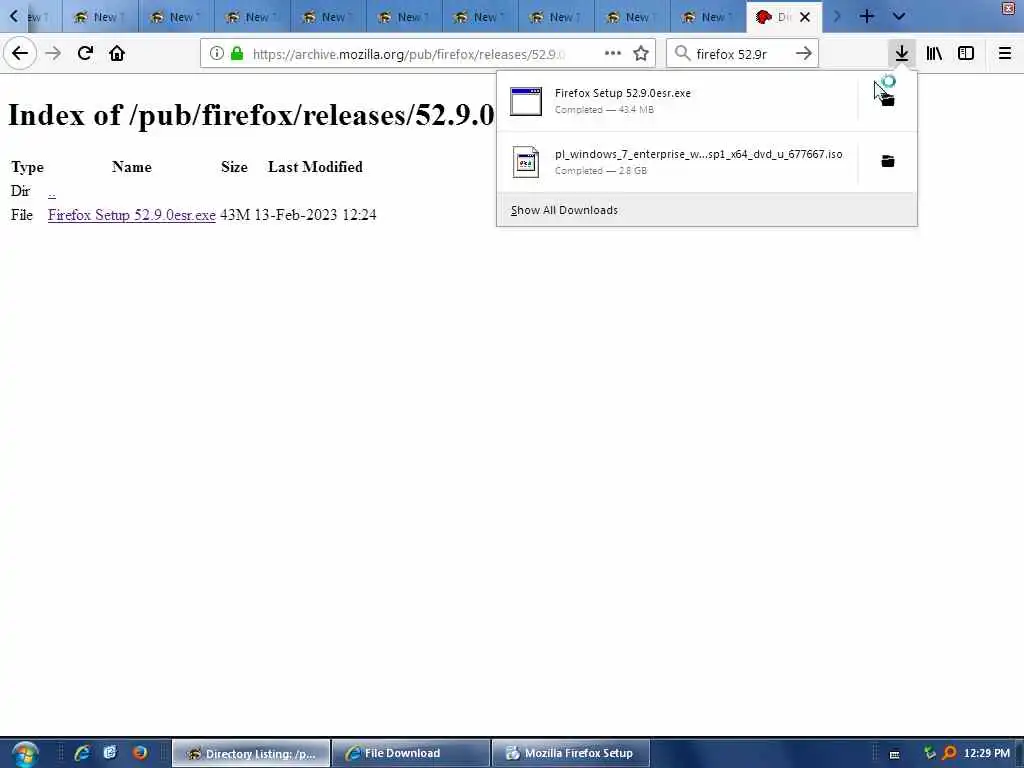This screenshot has height=768, width=1024.
Task: Launch Internet Explorer from quick launch
Action: [82, 753]
